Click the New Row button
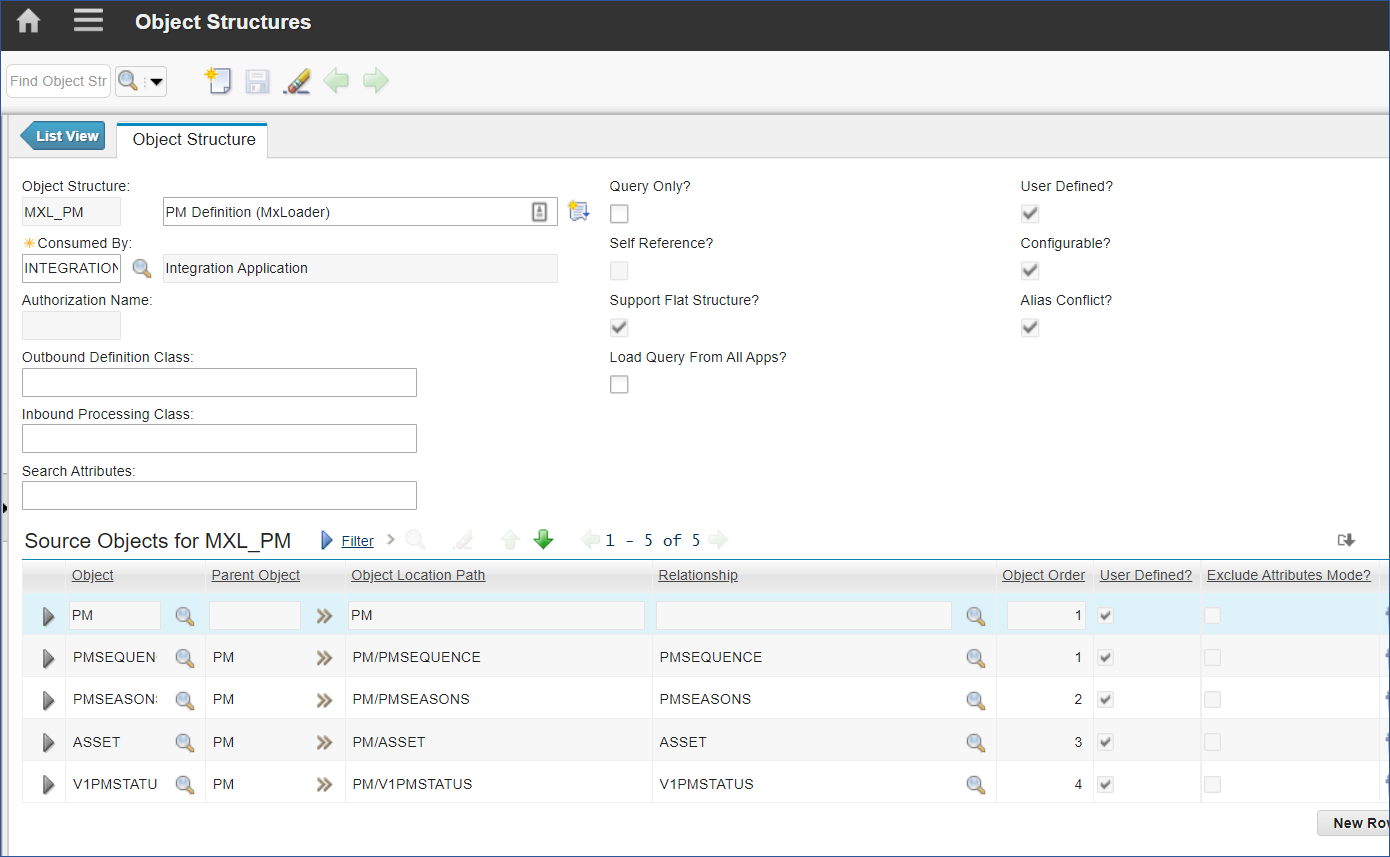This screenshot has height=857, width=1390. (1355, 823)
